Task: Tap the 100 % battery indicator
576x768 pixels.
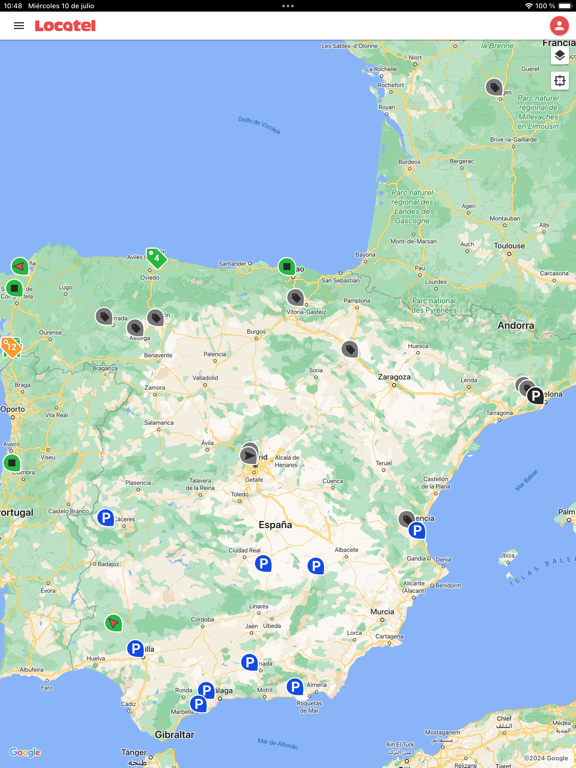Action: point(553,6)
